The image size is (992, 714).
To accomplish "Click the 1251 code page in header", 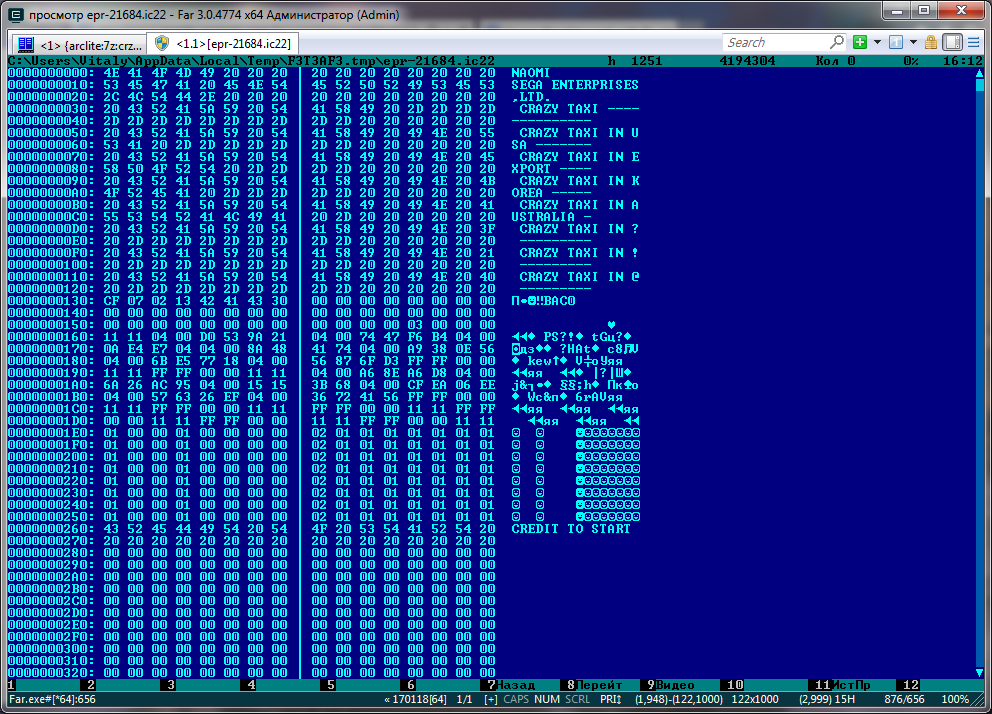I will 646,61.
